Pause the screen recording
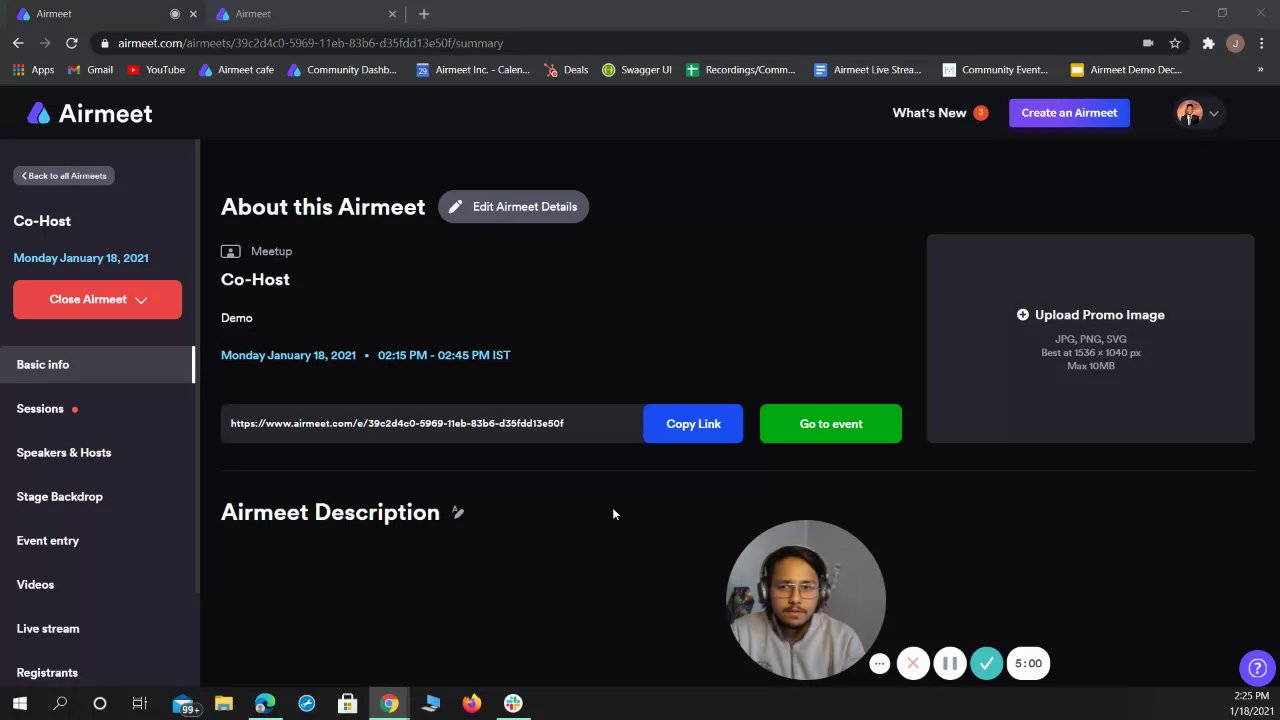1280x720 pixels. pos(950,663)
